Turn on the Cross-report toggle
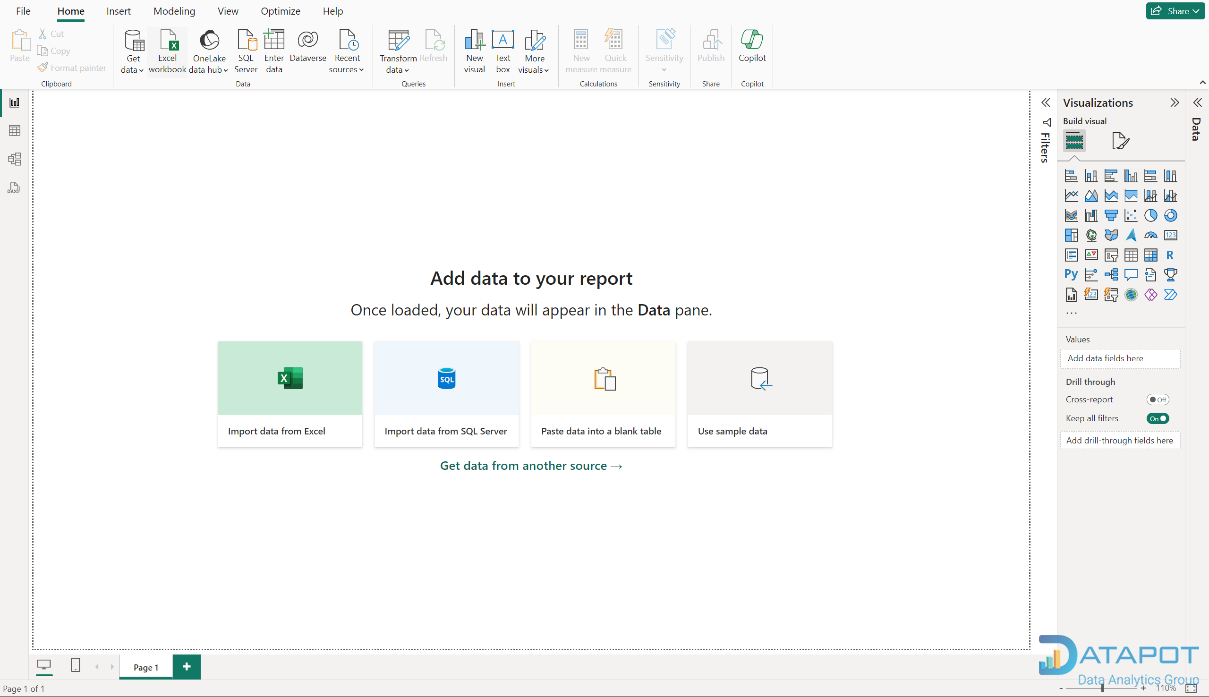This screenshot has height=697, width=1209. point(1157,400)
